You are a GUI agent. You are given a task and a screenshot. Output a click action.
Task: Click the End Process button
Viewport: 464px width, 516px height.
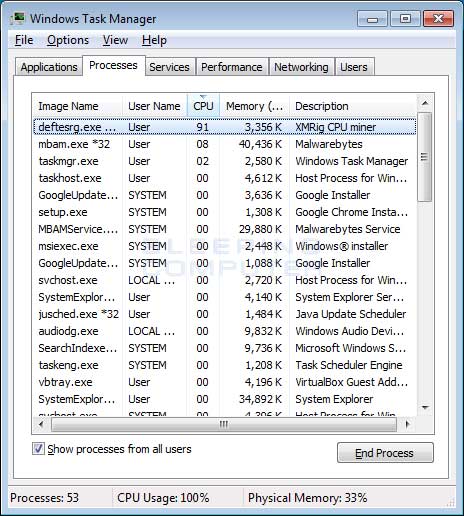tap(385, 453)
